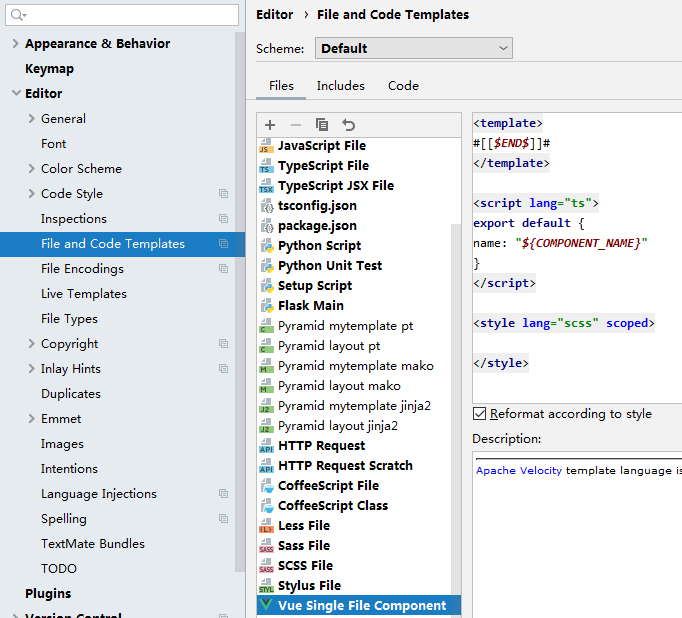The image size is (682, 618).
Task: Open the Apache Velocity link
Action: pos(518,471)
